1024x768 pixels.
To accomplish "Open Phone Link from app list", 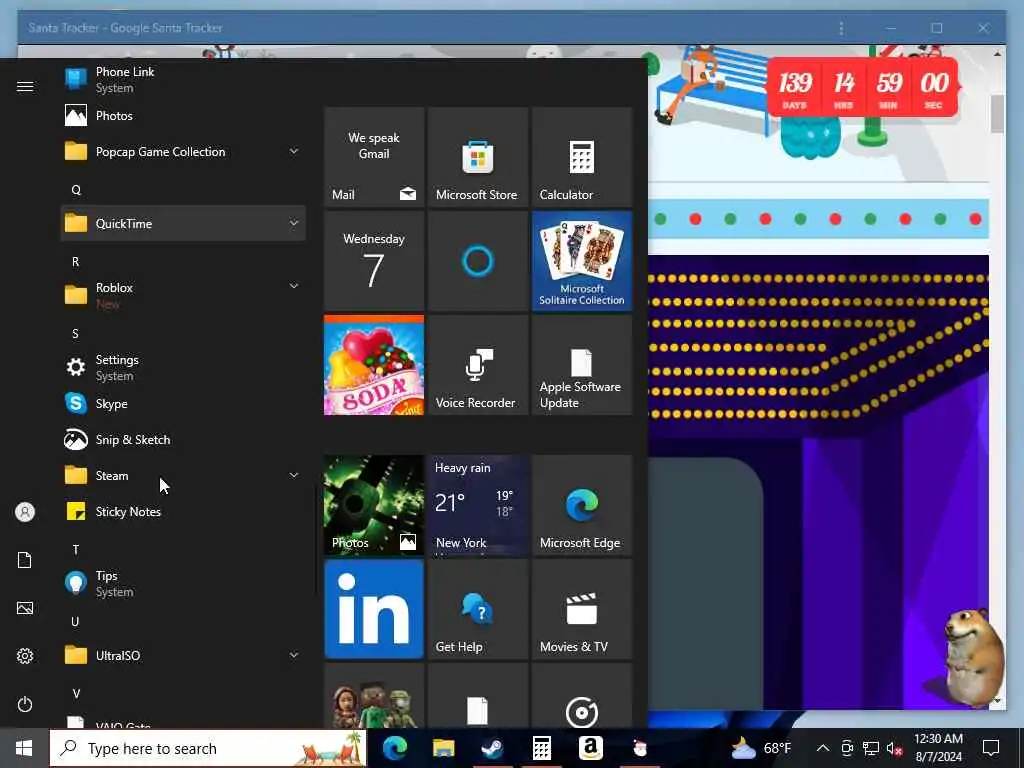I will click(183, 80).
